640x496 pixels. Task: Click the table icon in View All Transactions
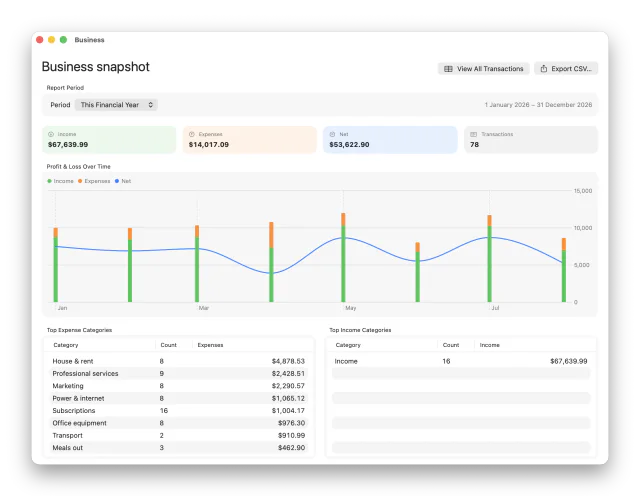pyautogui.click(x=448, y=69)
